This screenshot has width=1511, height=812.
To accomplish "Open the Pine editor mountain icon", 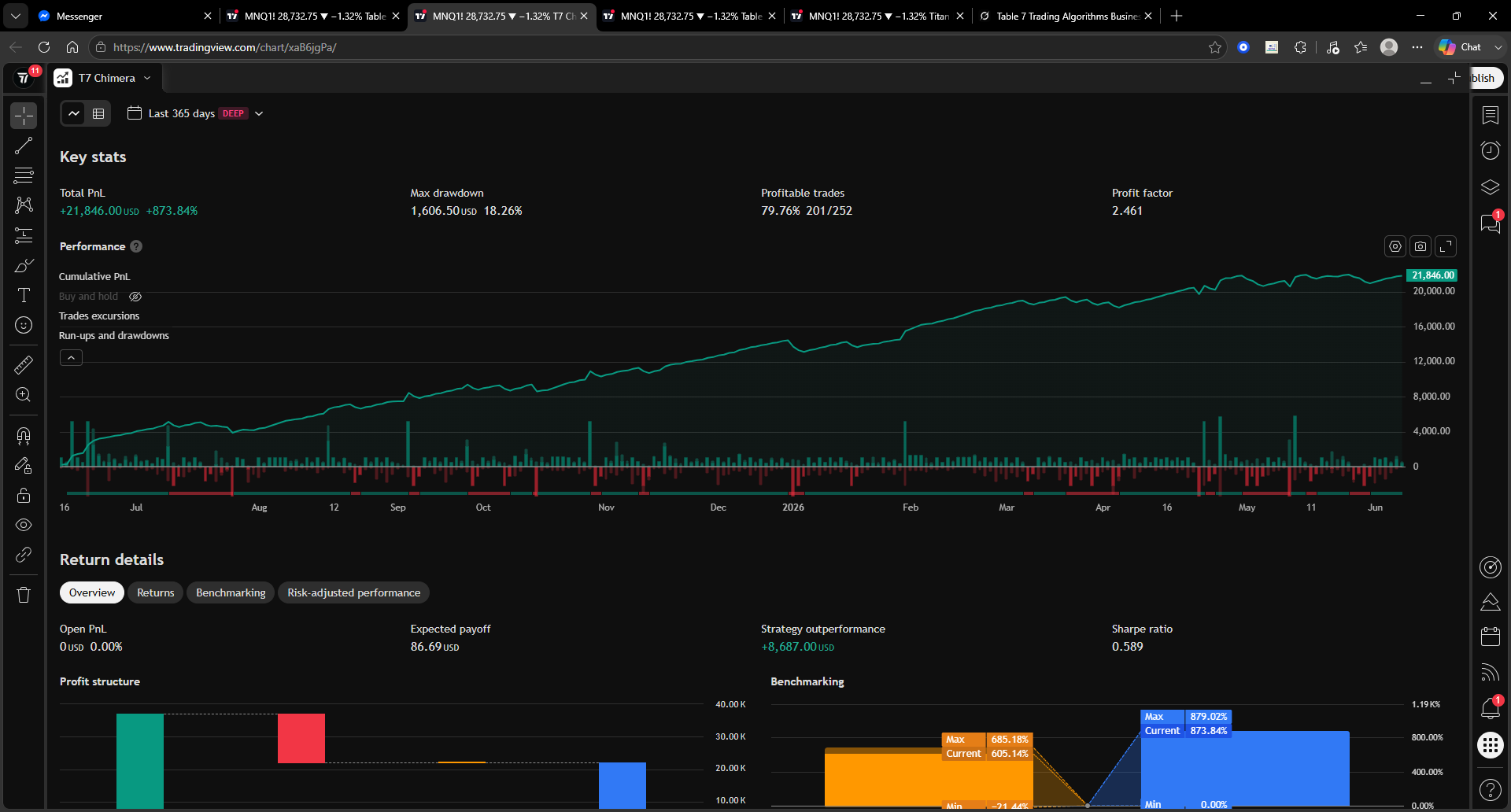I will 1491,602.
